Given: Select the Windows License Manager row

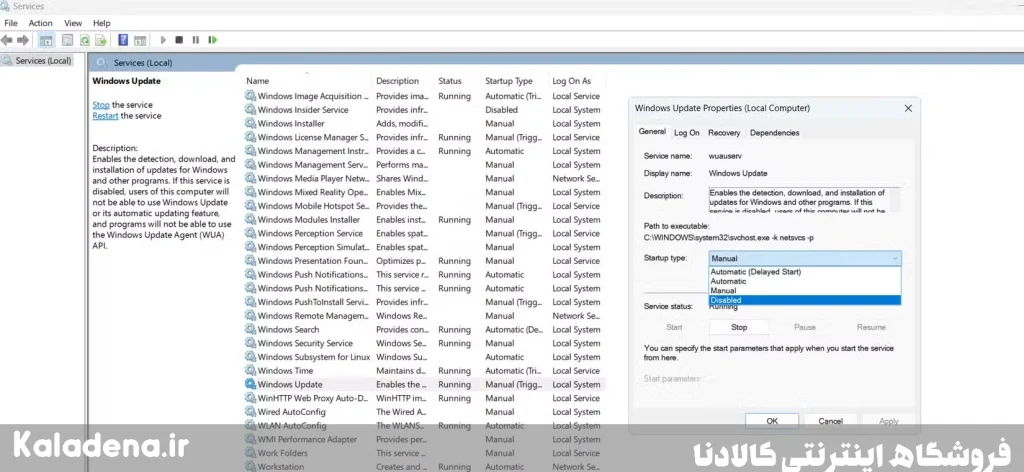Looking at the screenshot, I should click(x=424, y=137).
